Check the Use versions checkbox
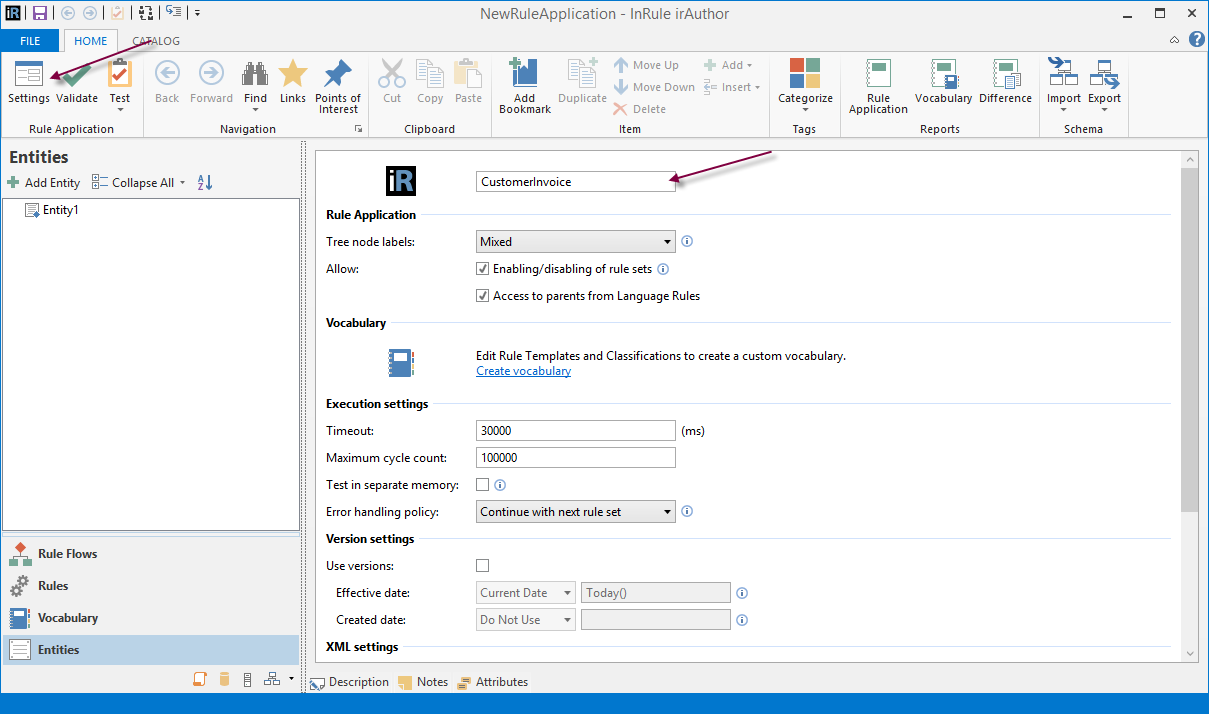 [483, 566]
